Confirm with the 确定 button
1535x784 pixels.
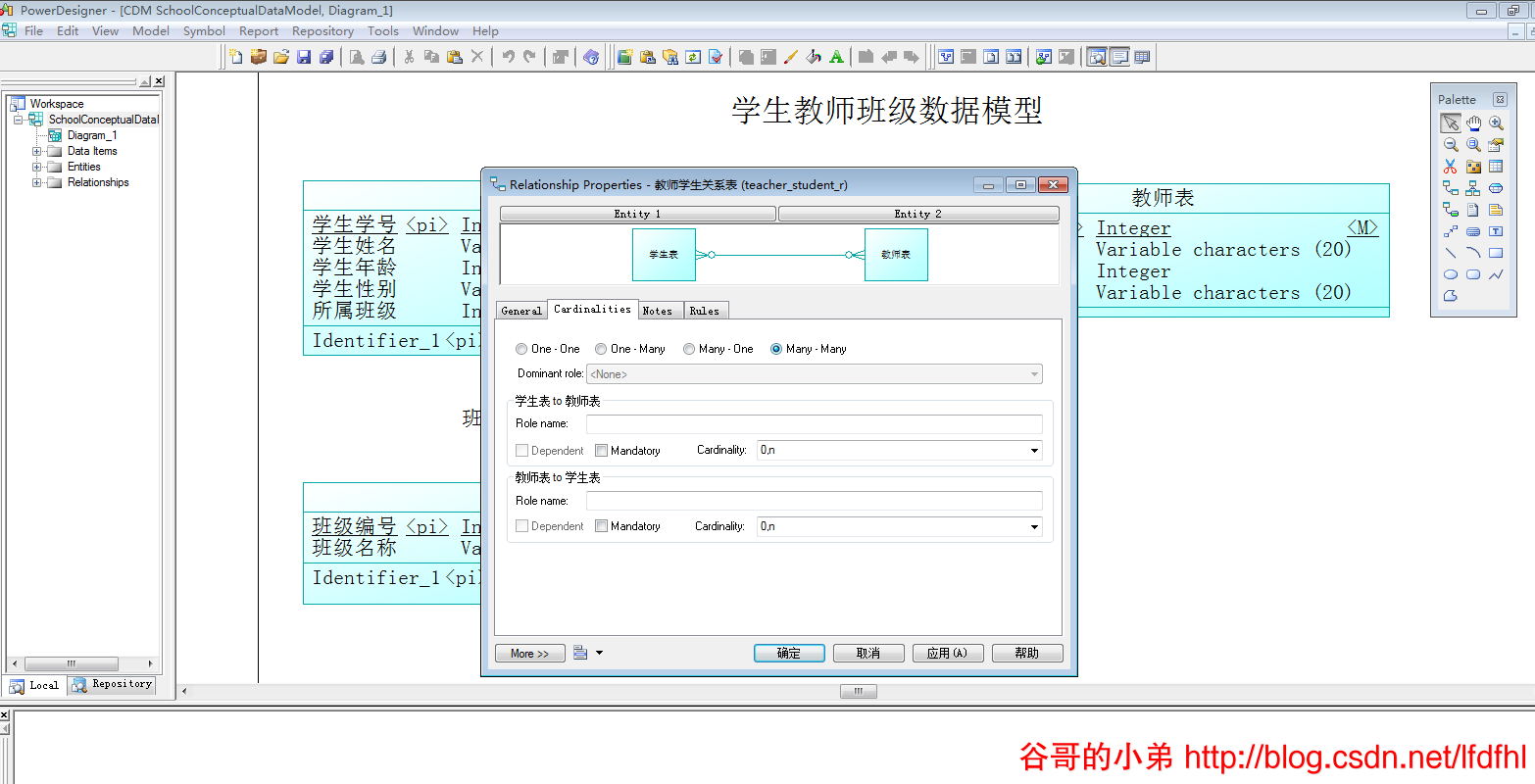[789, 653]
